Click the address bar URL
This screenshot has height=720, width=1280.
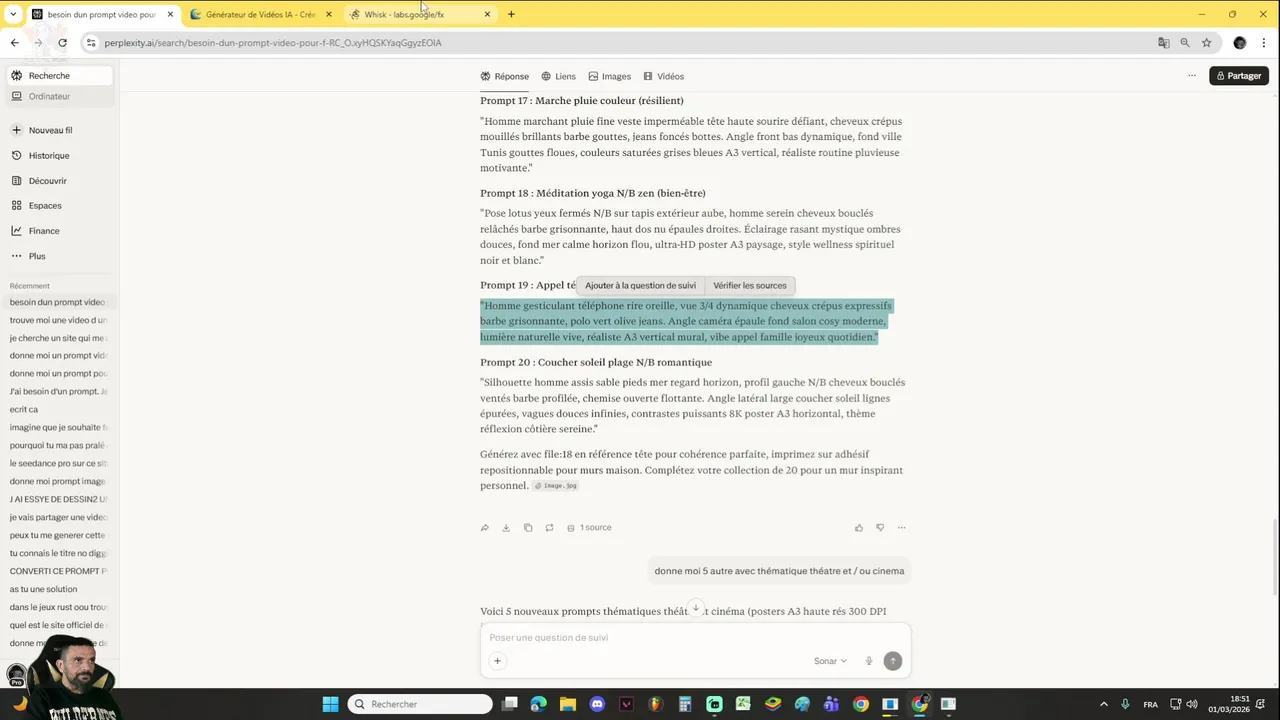pyautogui.click(x=273, y=43)
